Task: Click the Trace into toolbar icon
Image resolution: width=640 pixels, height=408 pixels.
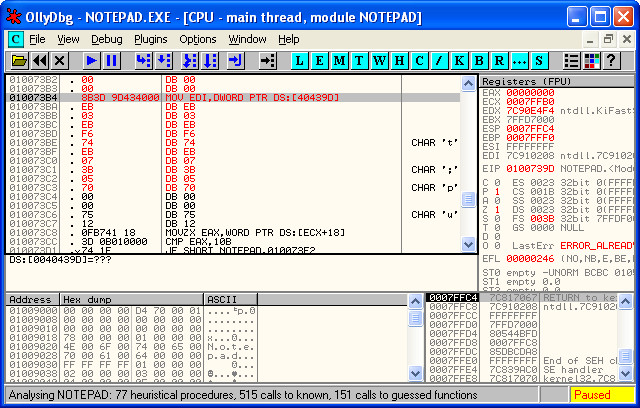Action: pyautogui.click(x=190, y=61)
